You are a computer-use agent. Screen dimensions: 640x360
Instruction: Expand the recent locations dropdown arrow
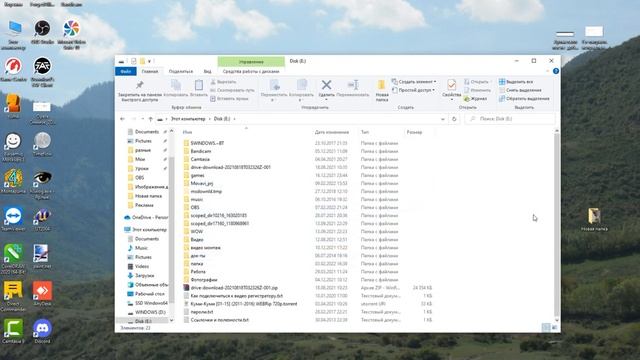coord(142,119)
